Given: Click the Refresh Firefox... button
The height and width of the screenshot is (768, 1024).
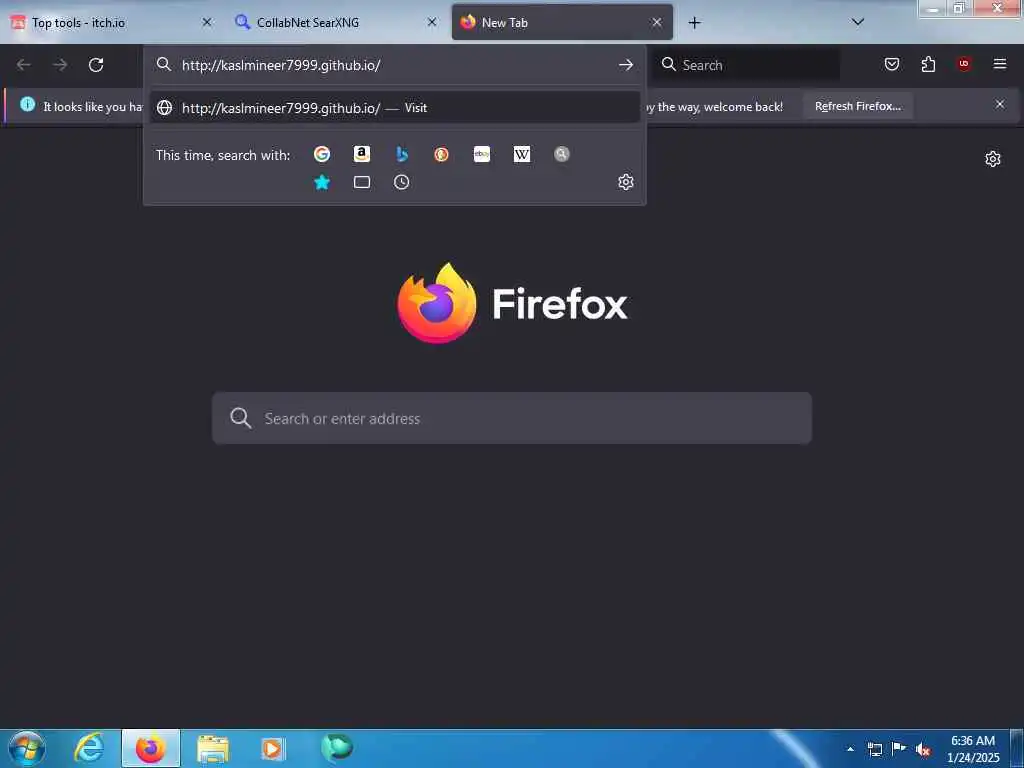Looking at the screenshot, I should click(x=857, y=106).
